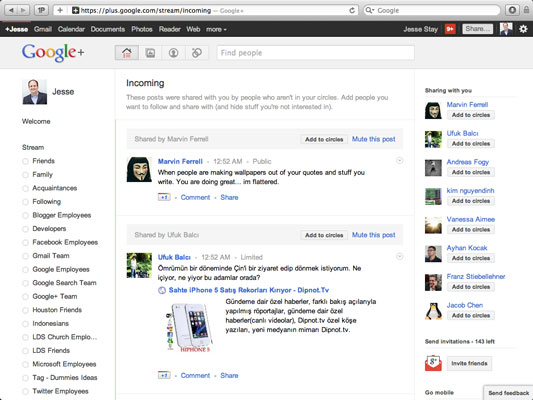The height and width of the screenshot is (400, 533).
Task: Open the Circles icon in Google+ toolbar
Action: 197,53
